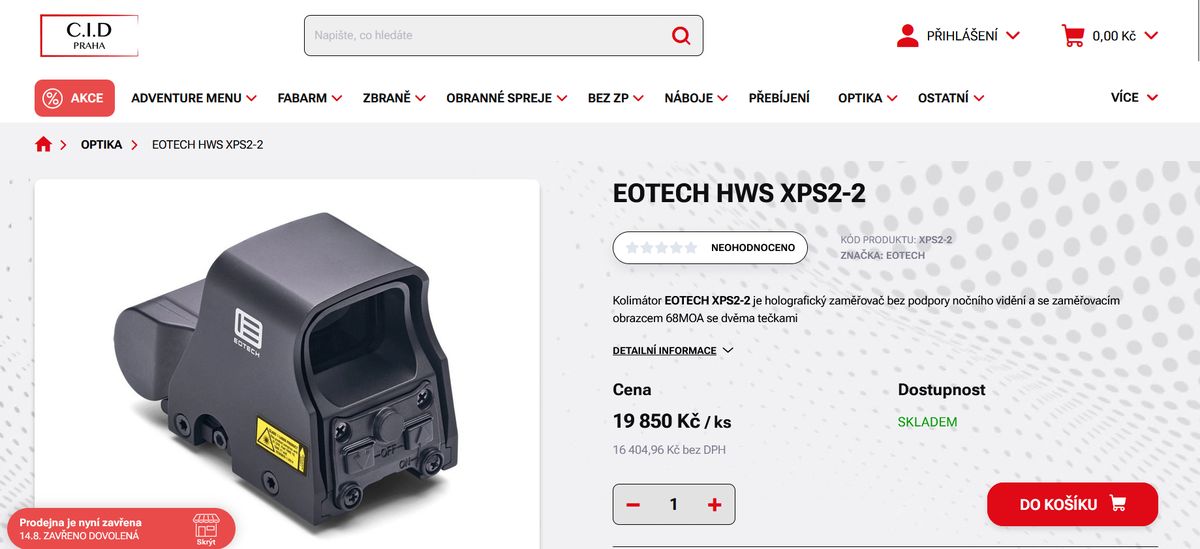
Task: Increase quantity with plus icon
Action: pos(714,505)
